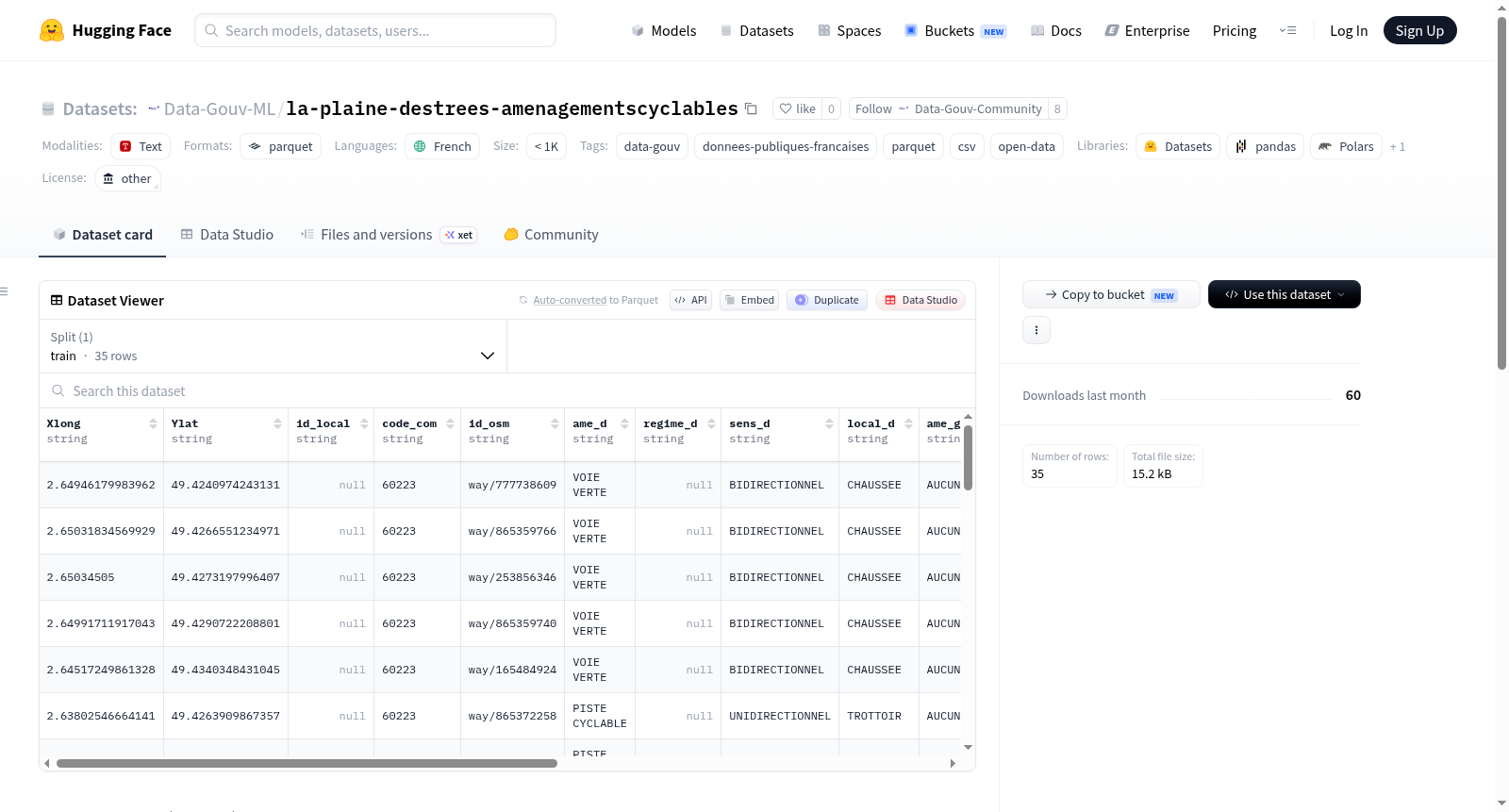Click the table's vertical scrollbar thumb
This screenshot has height=812, width=1509.
pos(968,457)
